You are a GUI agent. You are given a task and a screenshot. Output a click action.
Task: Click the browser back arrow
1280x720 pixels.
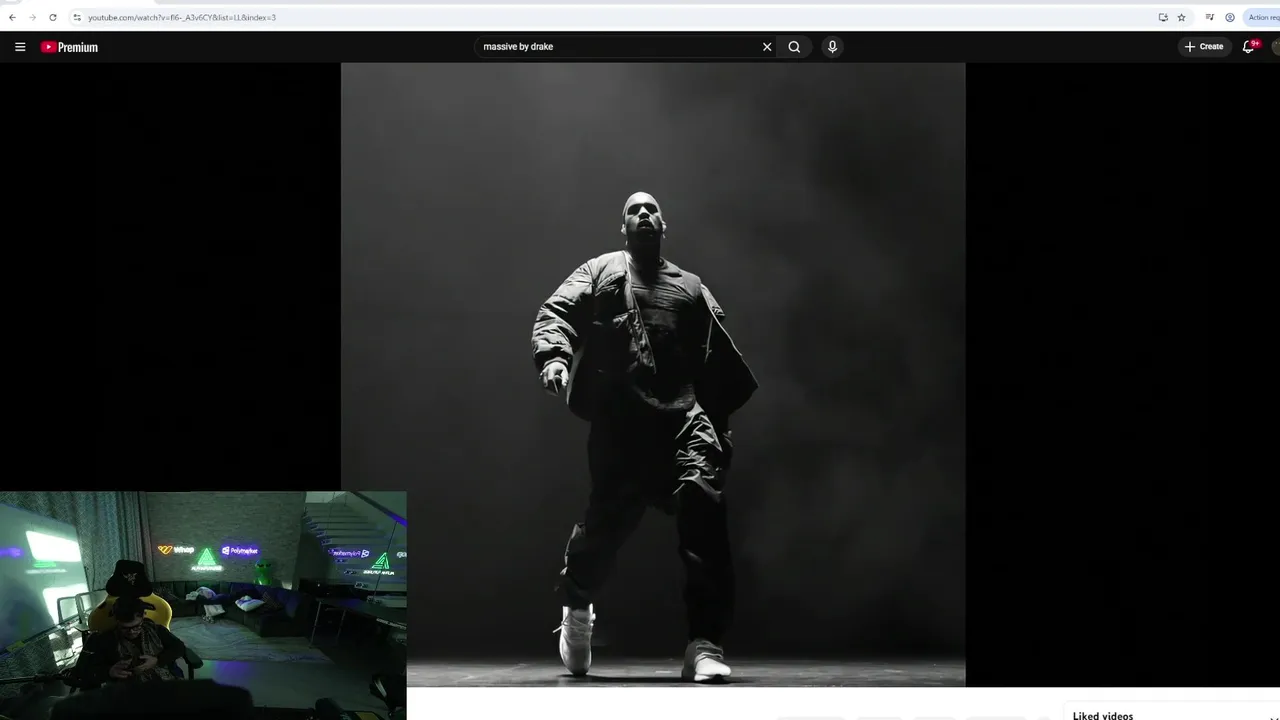pyautogui.click(x=12, y=17)
